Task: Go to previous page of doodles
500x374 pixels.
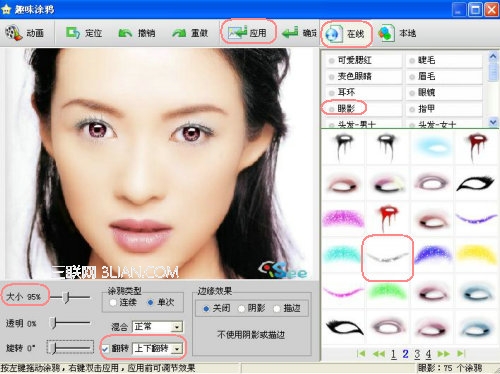Action: pyautogui.click(x=378, y=354)
